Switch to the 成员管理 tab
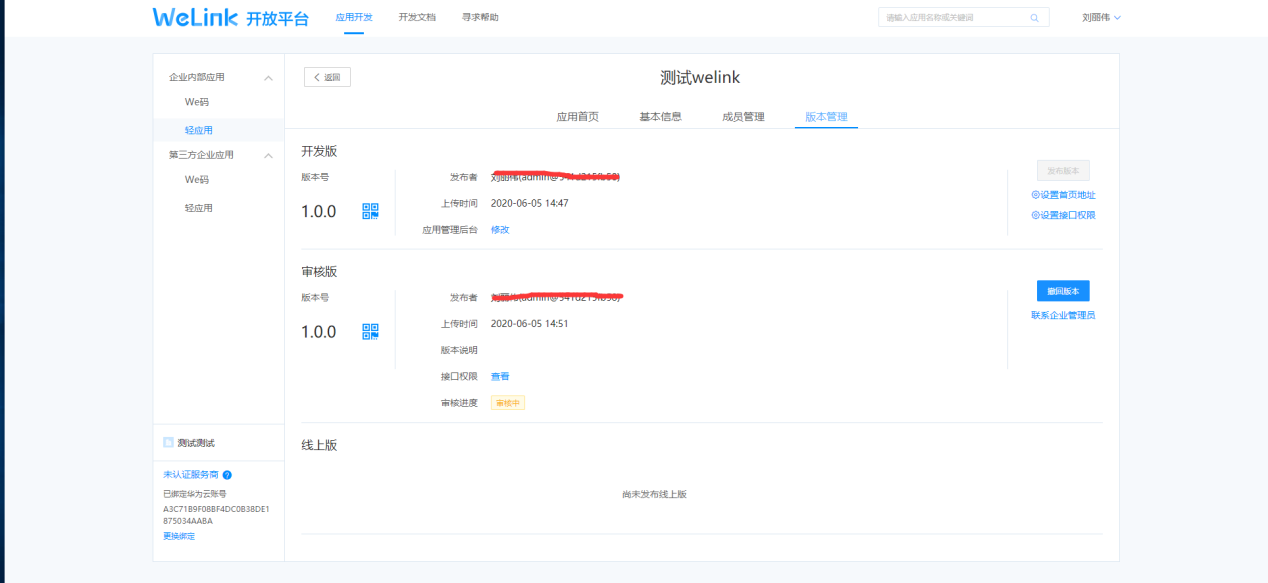The image size is (1268, 583). pos(743,117)
